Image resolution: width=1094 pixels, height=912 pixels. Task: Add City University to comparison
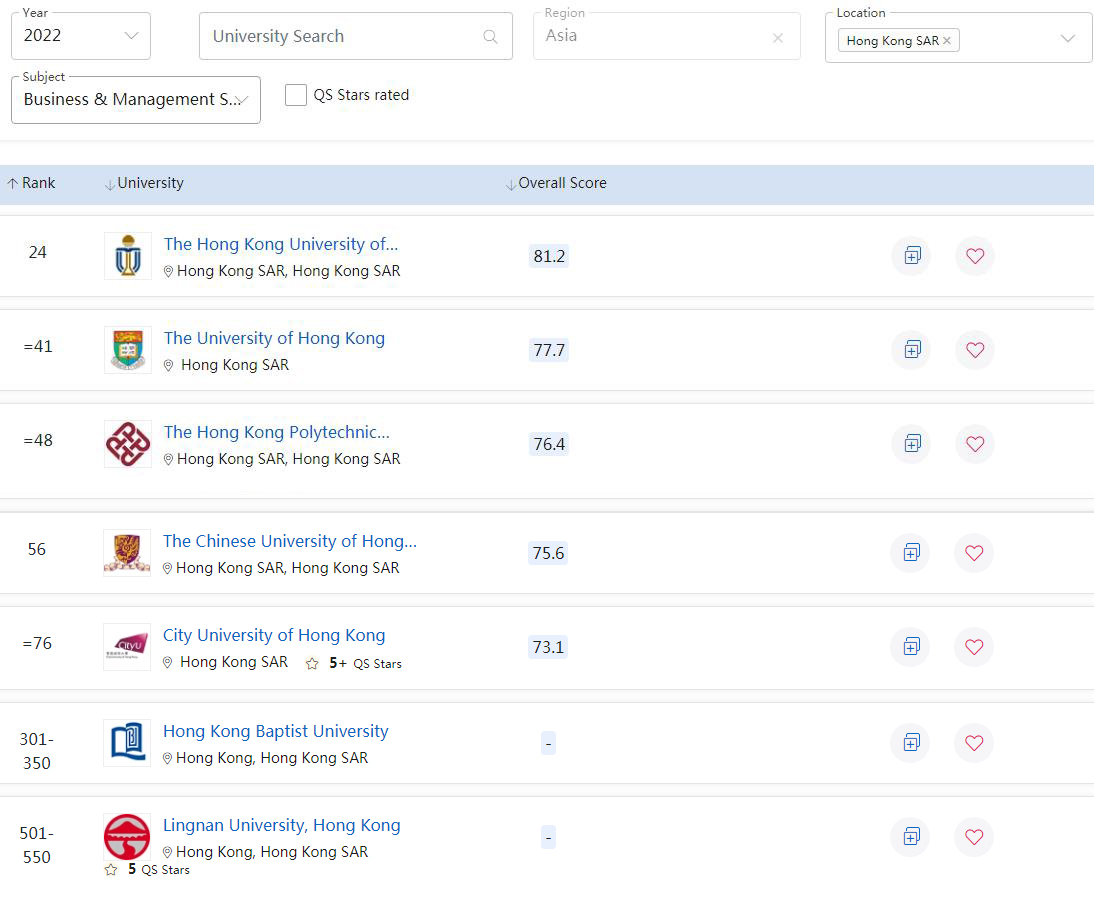[911, 647]
